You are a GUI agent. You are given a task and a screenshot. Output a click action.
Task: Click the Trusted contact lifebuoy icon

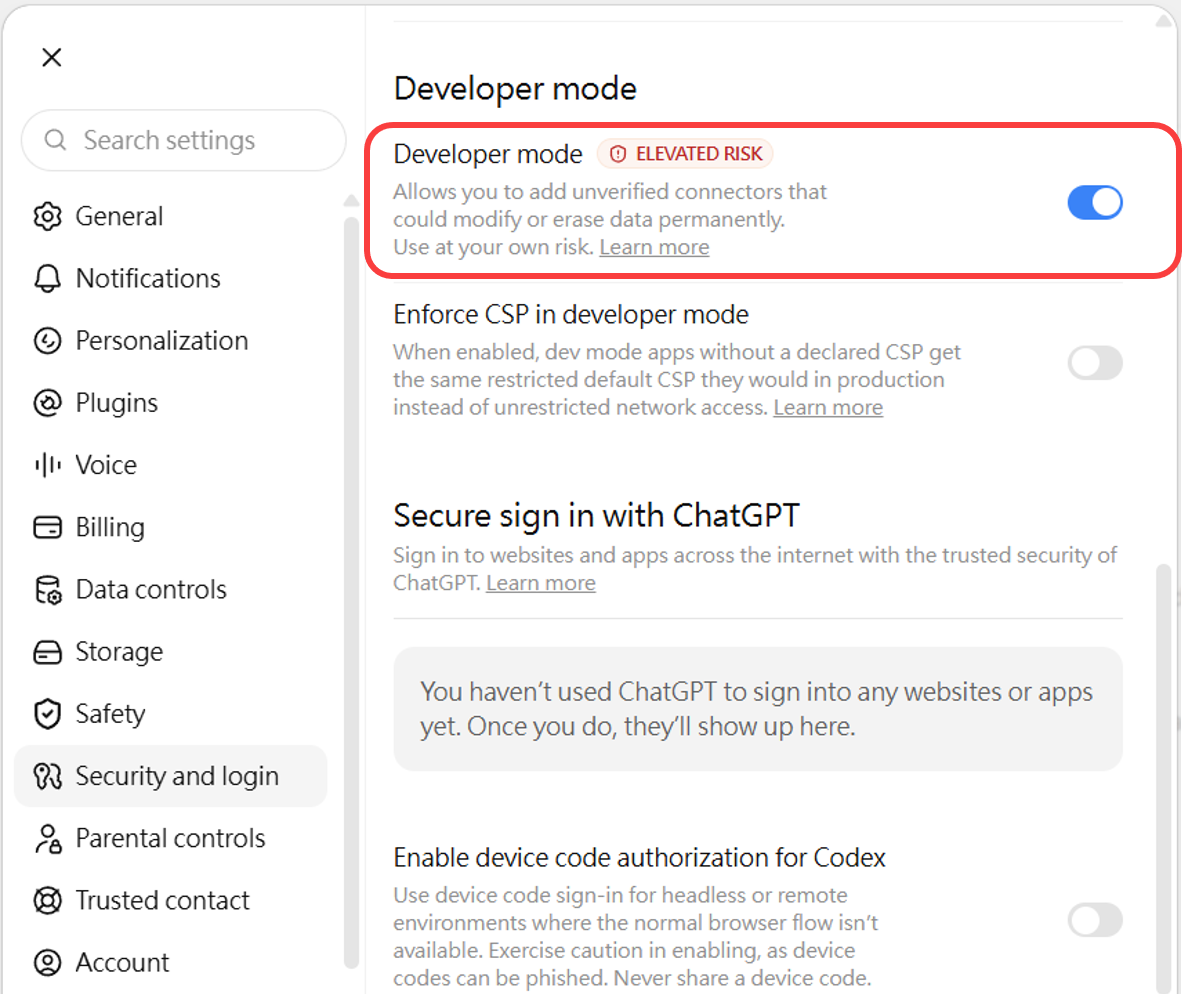point(47,901)
